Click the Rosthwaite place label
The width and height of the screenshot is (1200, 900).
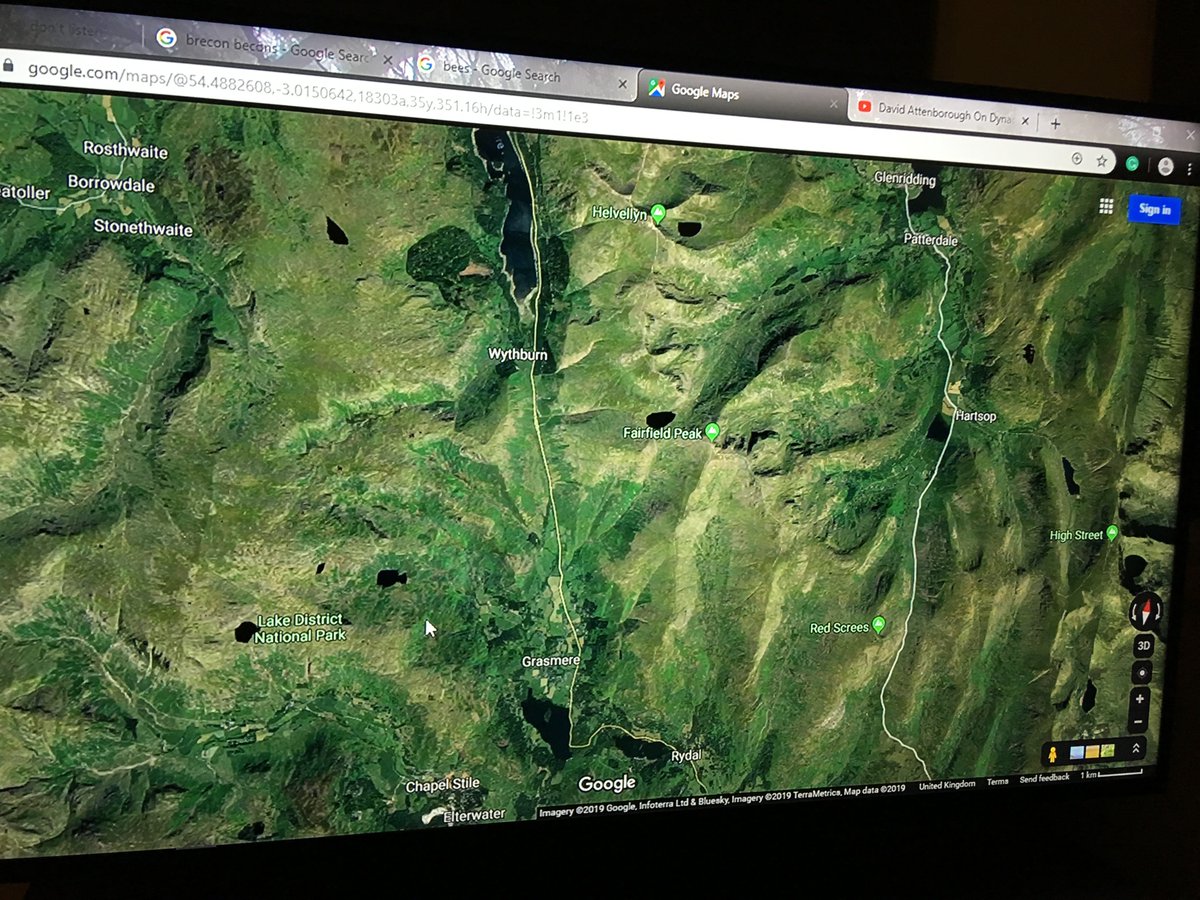(x=125, y=149)
